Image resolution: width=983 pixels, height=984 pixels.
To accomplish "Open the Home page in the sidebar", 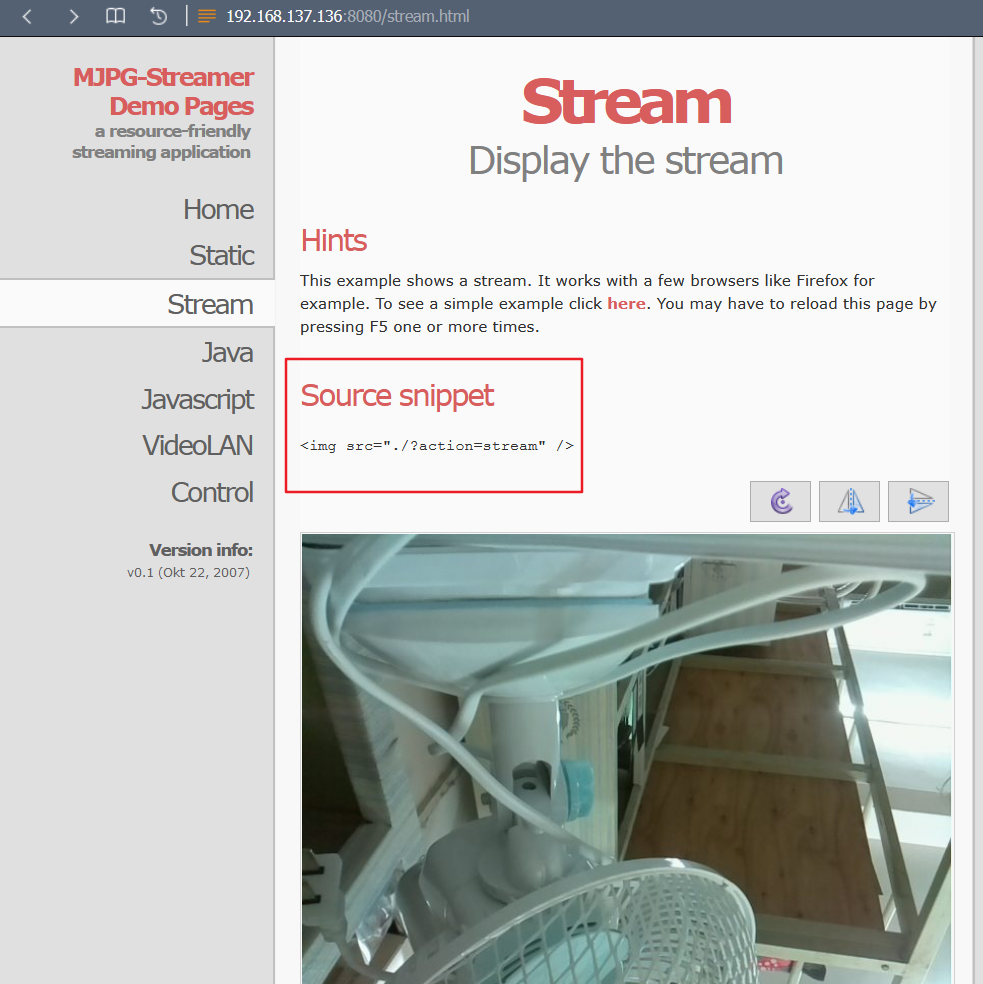I will 218,210.
